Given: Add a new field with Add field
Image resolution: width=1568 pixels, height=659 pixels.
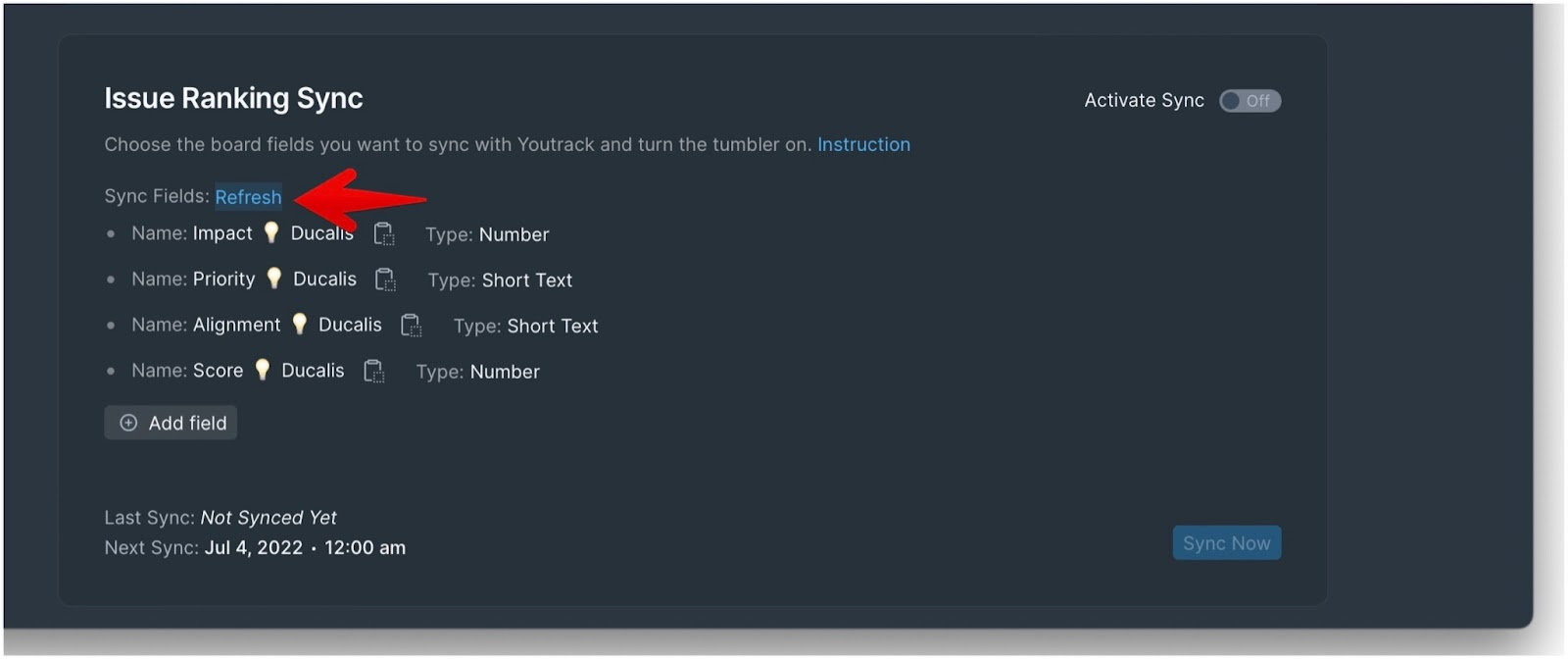Looking at the screenshot, I should pos(171,423).
